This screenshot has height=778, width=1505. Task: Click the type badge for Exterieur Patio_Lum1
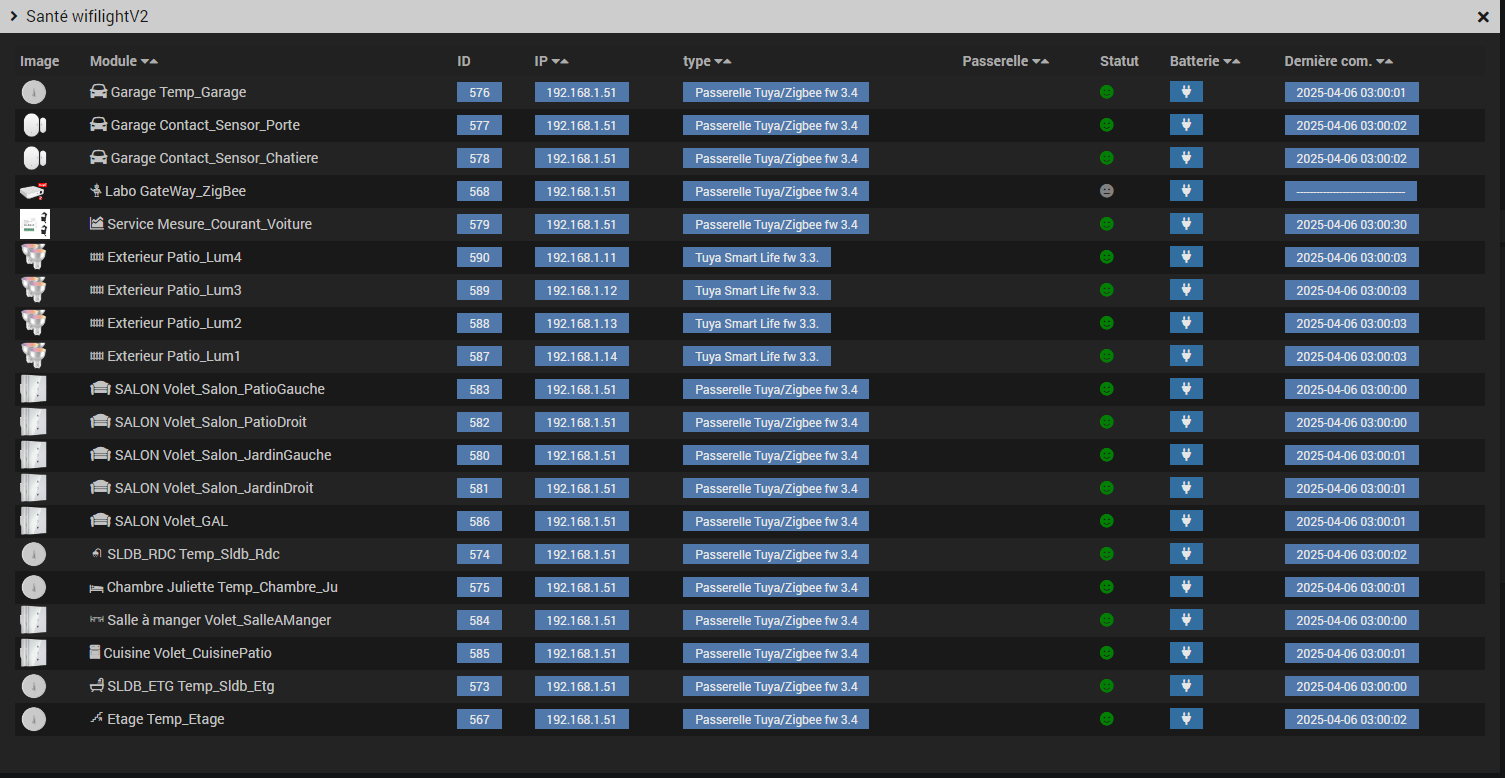(x=757, y=356)
